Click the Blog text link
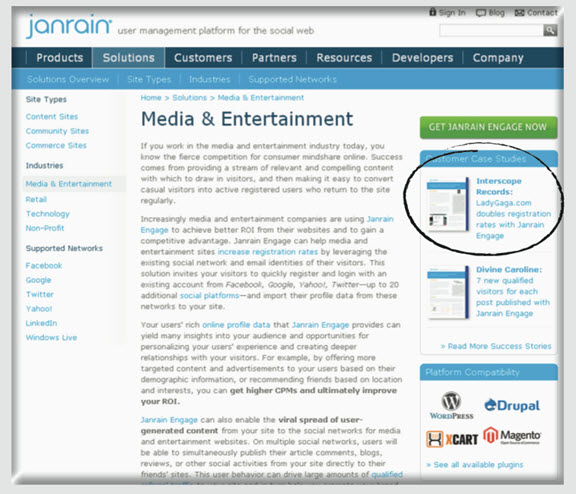The width and height of the screenshot is (576, 494). (496, 12)
